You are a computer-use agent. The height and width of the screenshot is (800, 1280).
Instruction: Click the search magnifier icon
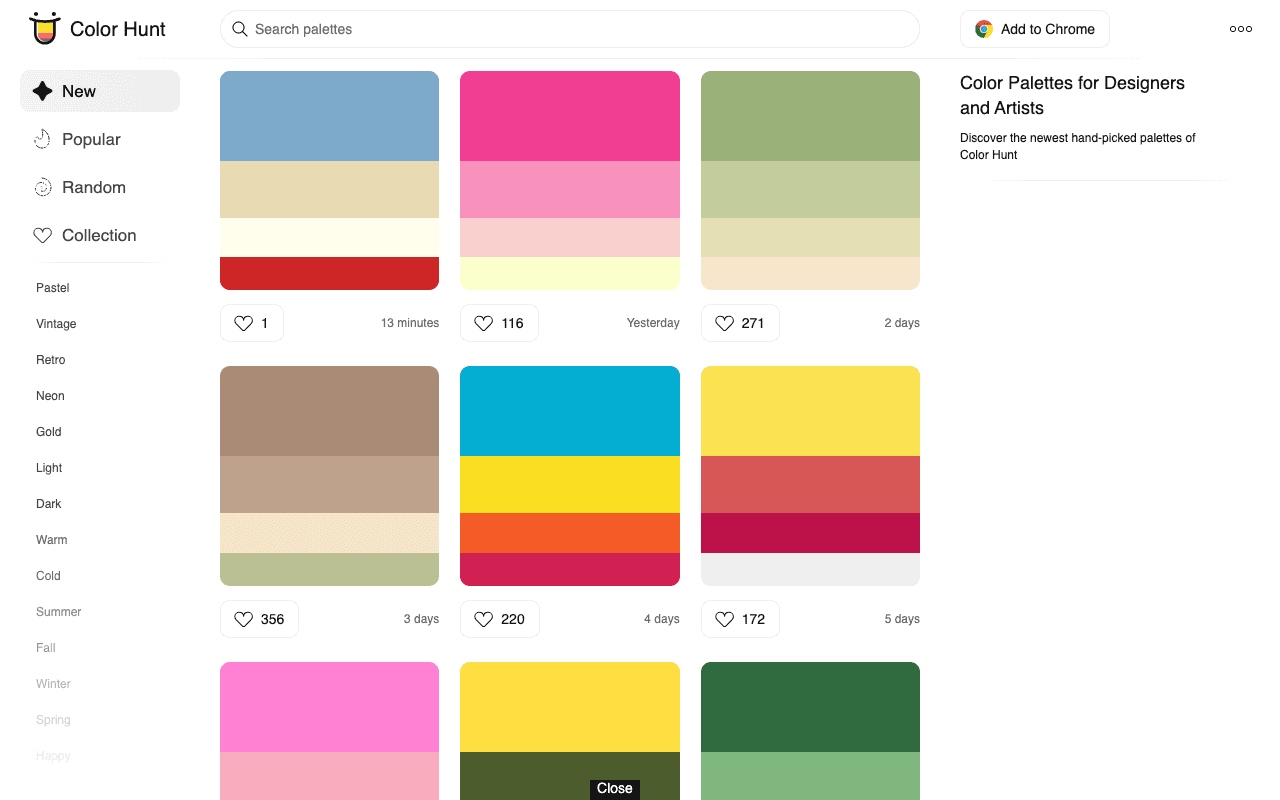pos(240,29)
